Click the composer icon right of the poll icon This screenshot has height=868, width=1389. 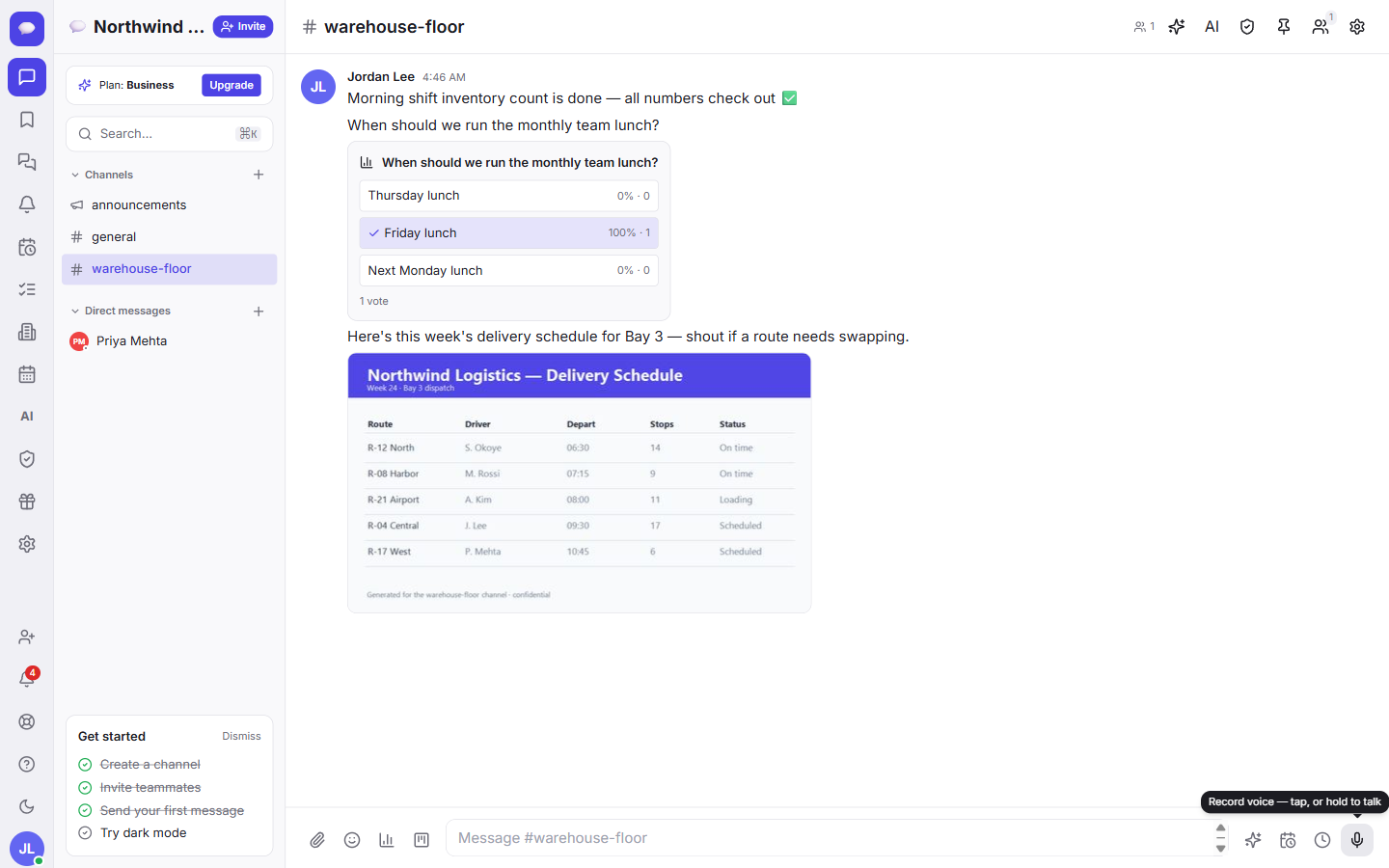422,840
